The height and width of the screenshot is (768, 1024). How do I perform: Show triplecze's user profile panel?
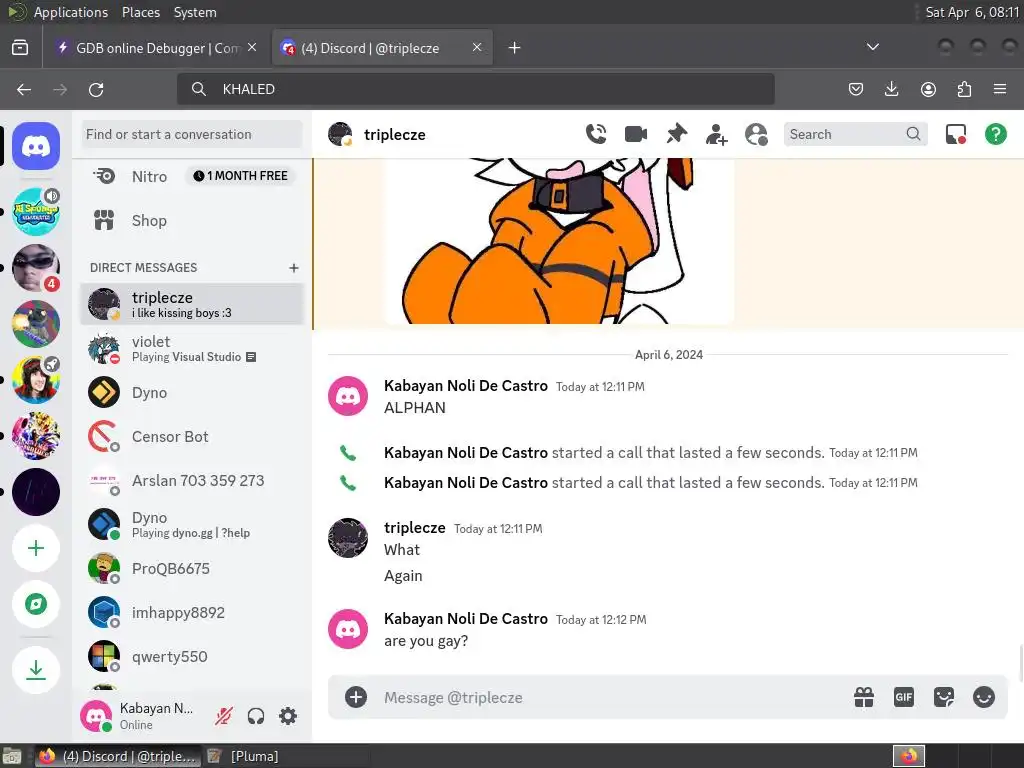756,135
